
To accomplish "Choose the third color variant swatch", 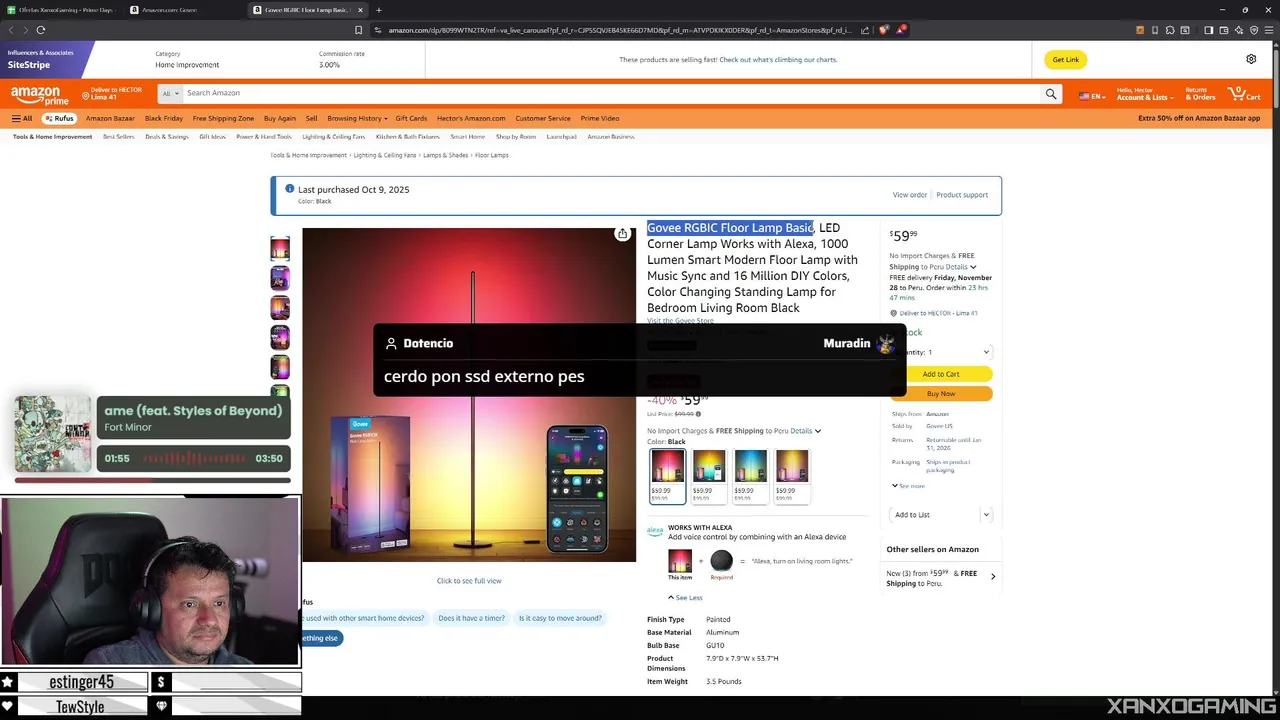I will coord(750,476).
